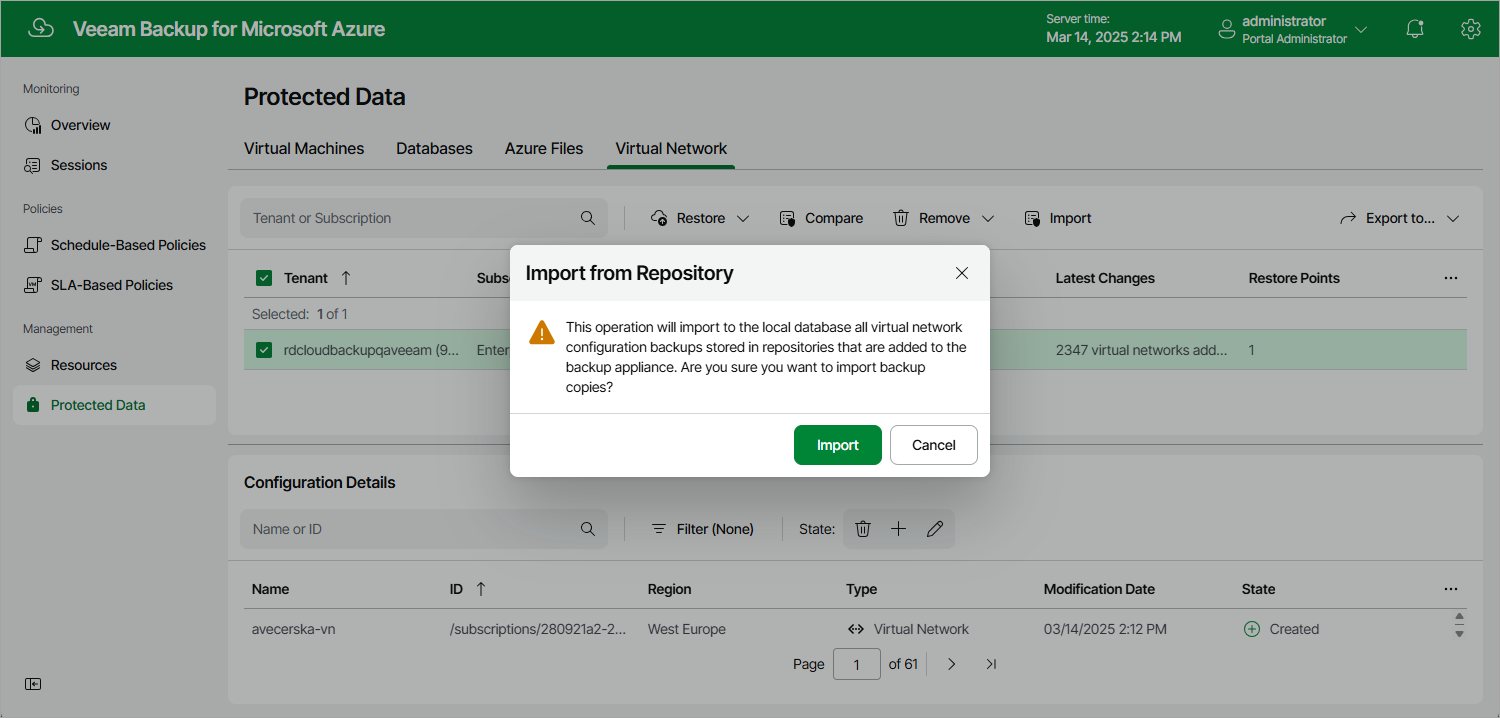Screen dimensions: 1500x718
Task: Click the Sessions sidebar icon
Action: (x=33, y=165)
